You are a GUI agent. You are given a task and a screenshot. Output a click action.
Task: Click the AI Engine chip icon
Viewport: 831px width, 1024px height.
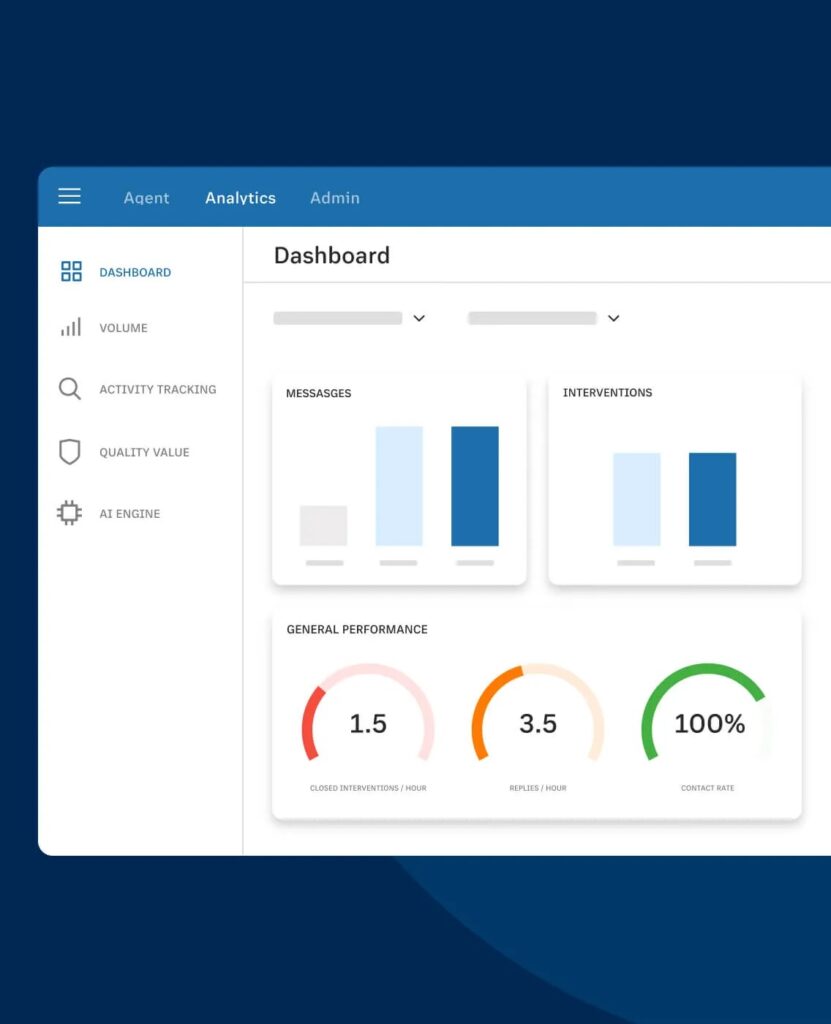point(69,514)
